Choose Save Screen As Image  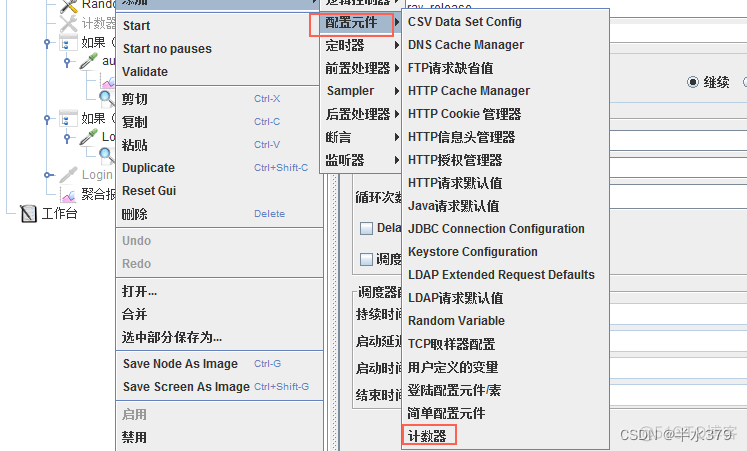219,387
